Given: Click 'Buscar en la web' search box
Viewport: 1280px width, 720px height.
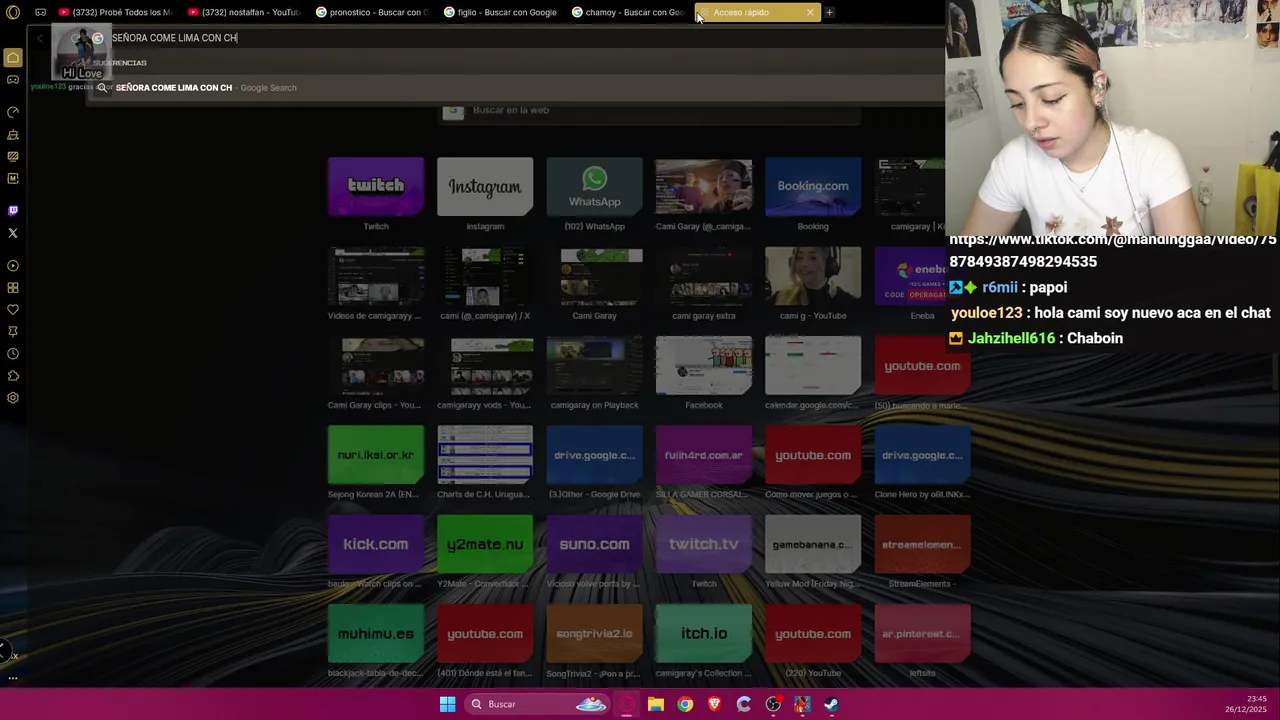Looking at the screenshot, I should [650, 110].
